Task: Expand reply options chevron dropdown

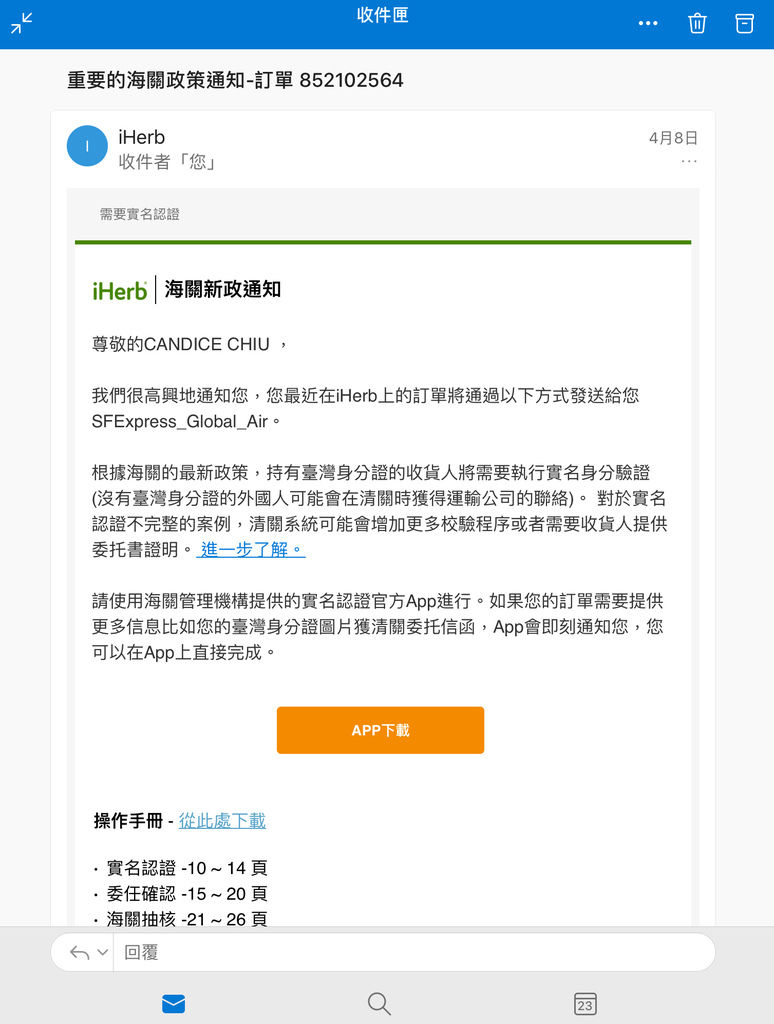Action: (103, 952)
